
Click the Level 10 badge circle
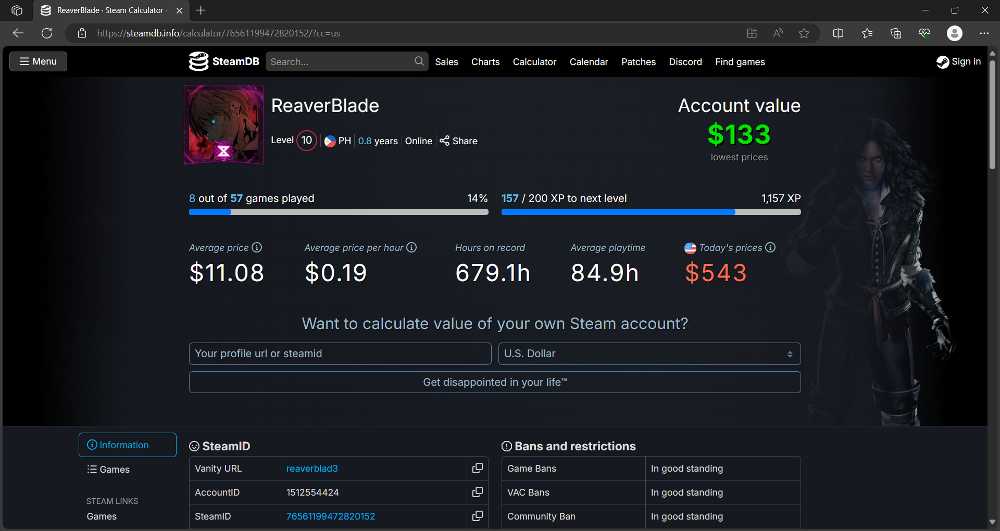(306, 140)
